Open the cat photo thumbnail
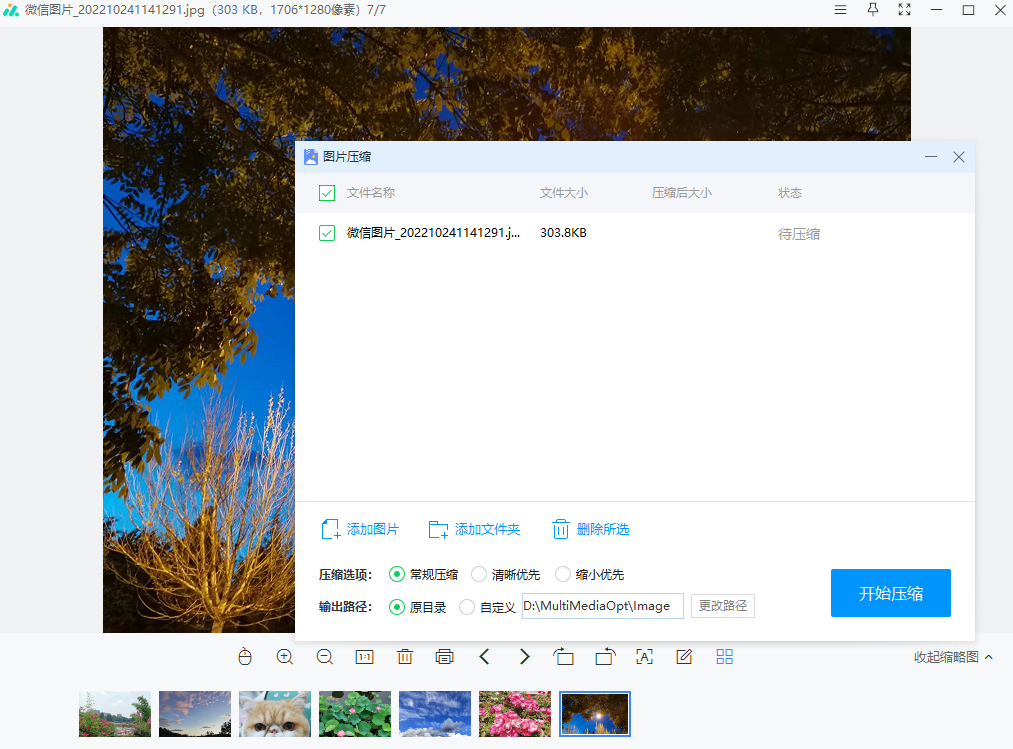Screen dimensions: 1013x749 [x=274, y=713]
